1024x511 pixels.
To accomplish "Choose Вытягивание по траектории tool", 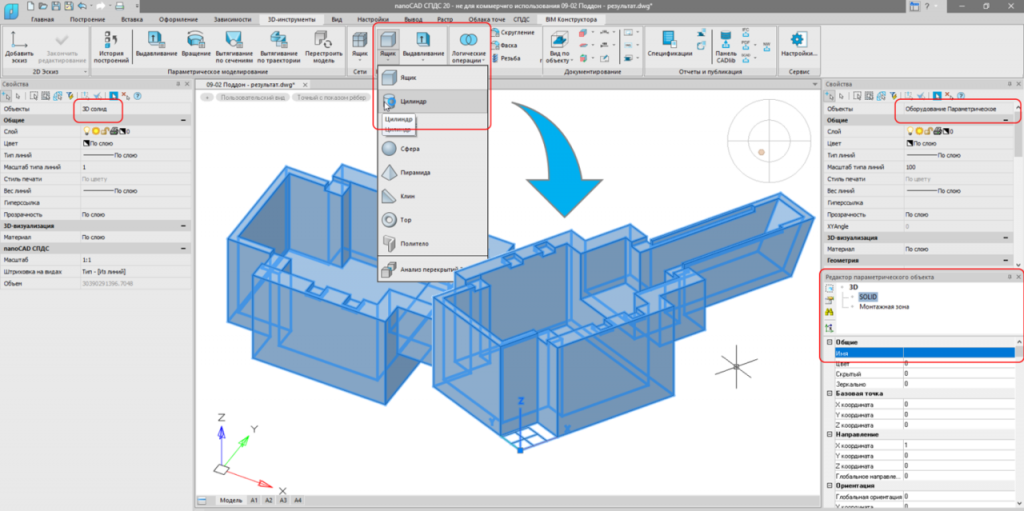I will tap(280, 47).
